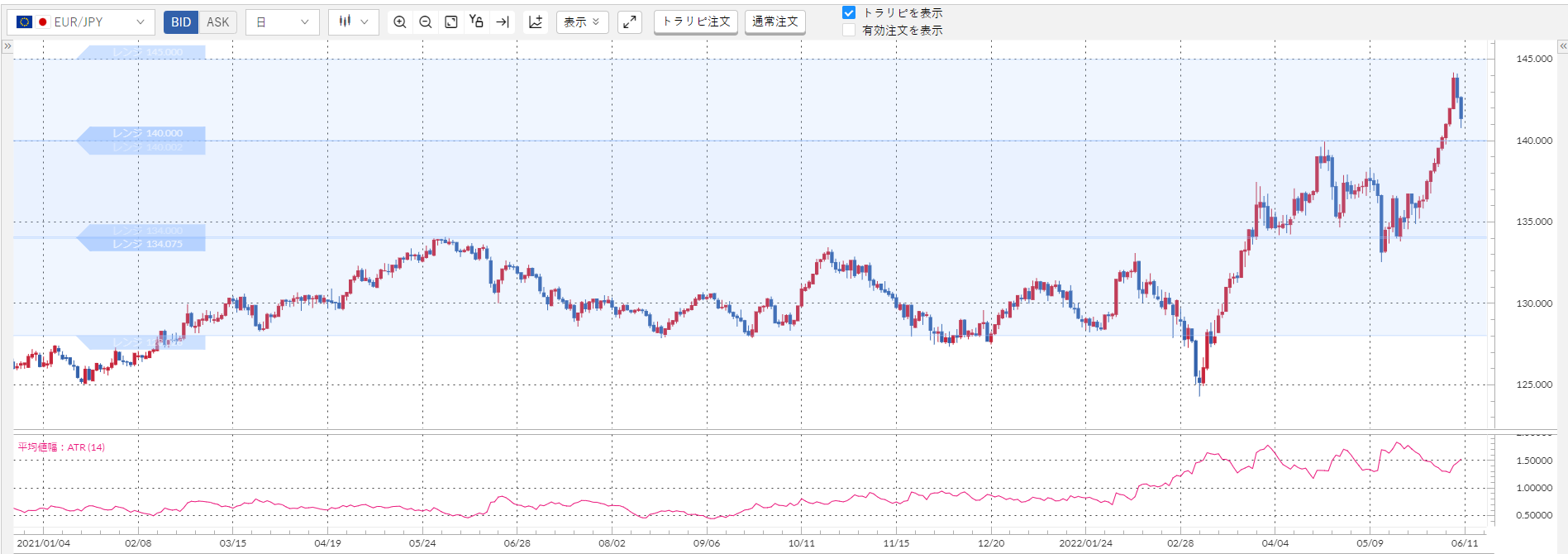Expand right side panel with « arrow
Screen dimensions: 1568x554
coord(1562,46)
